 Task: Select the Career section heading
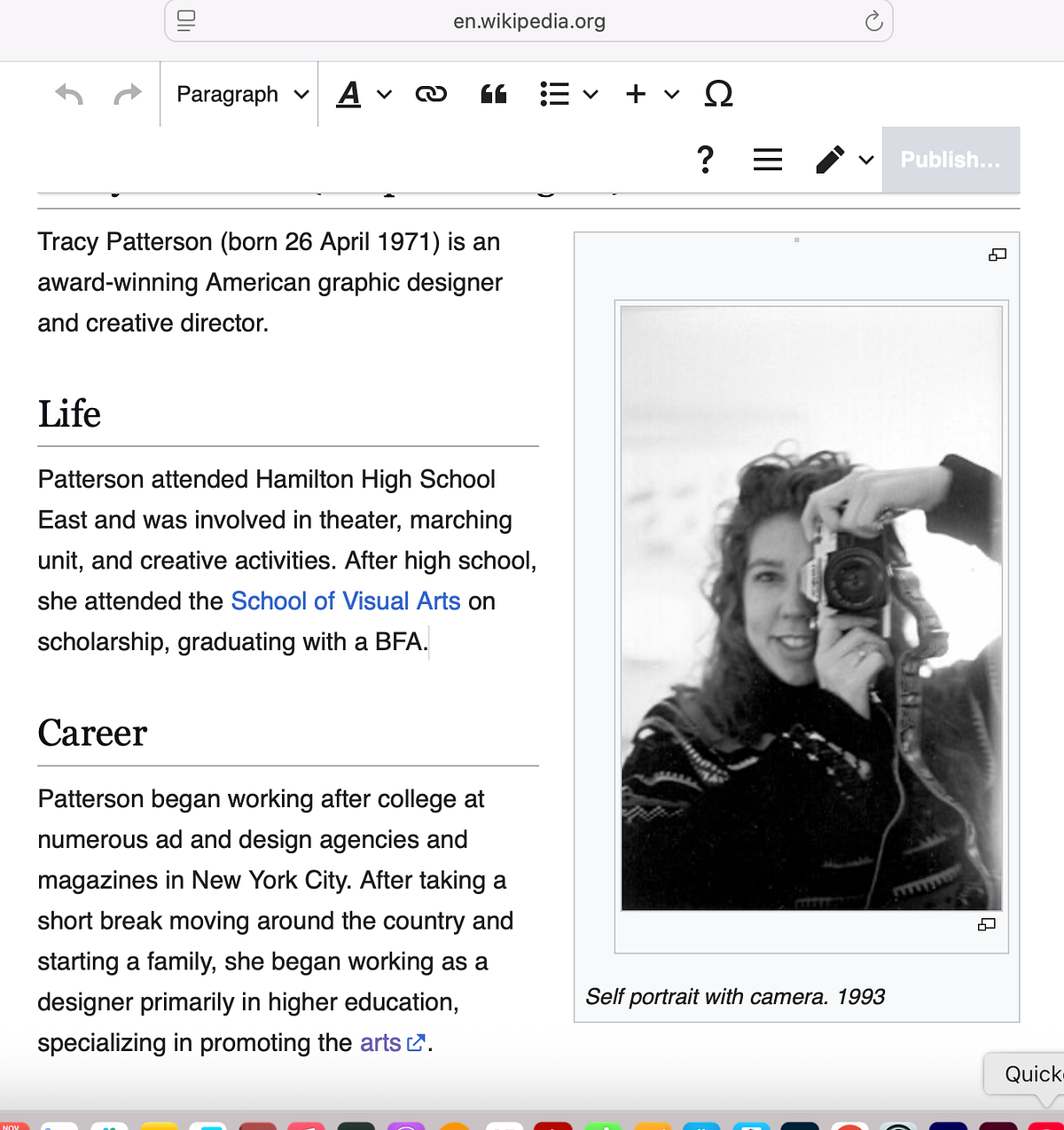click(x=92, y=734)
